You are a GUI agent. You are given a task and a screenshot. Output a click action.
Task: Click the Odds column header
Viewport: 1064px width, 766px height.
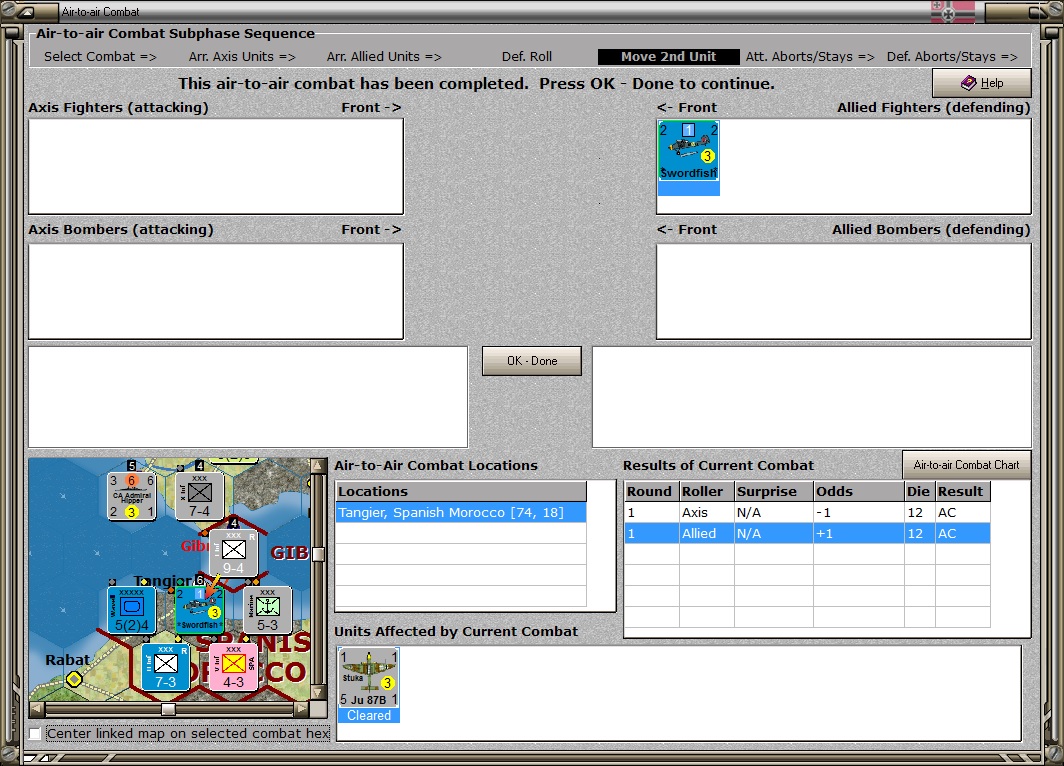click(x=859, y=491)
